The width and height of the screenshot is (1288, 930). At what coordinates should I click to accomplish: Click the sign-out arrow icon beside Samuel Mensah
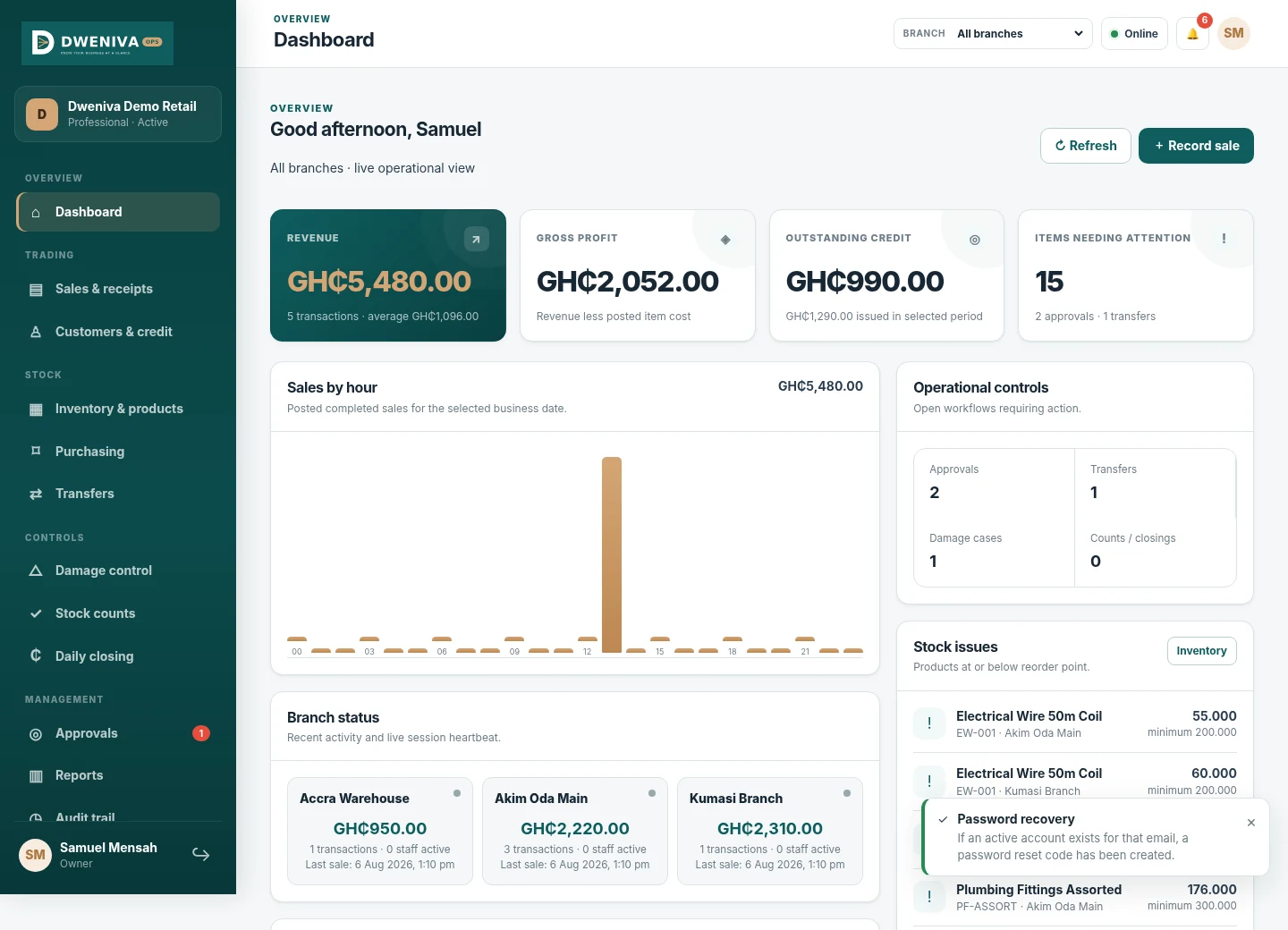click(x=201, y=855)
